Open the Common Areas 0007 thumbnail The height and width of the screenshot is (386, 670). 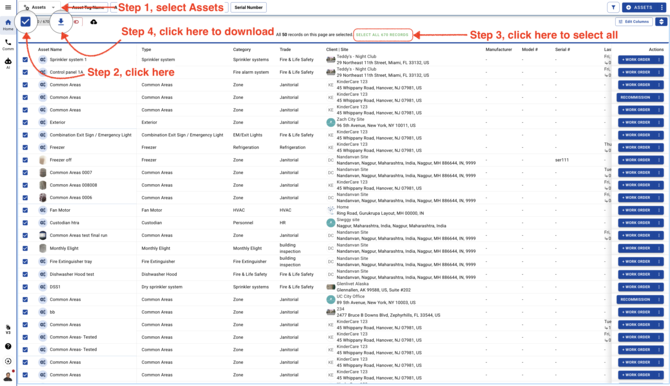[x=42, y=173]
